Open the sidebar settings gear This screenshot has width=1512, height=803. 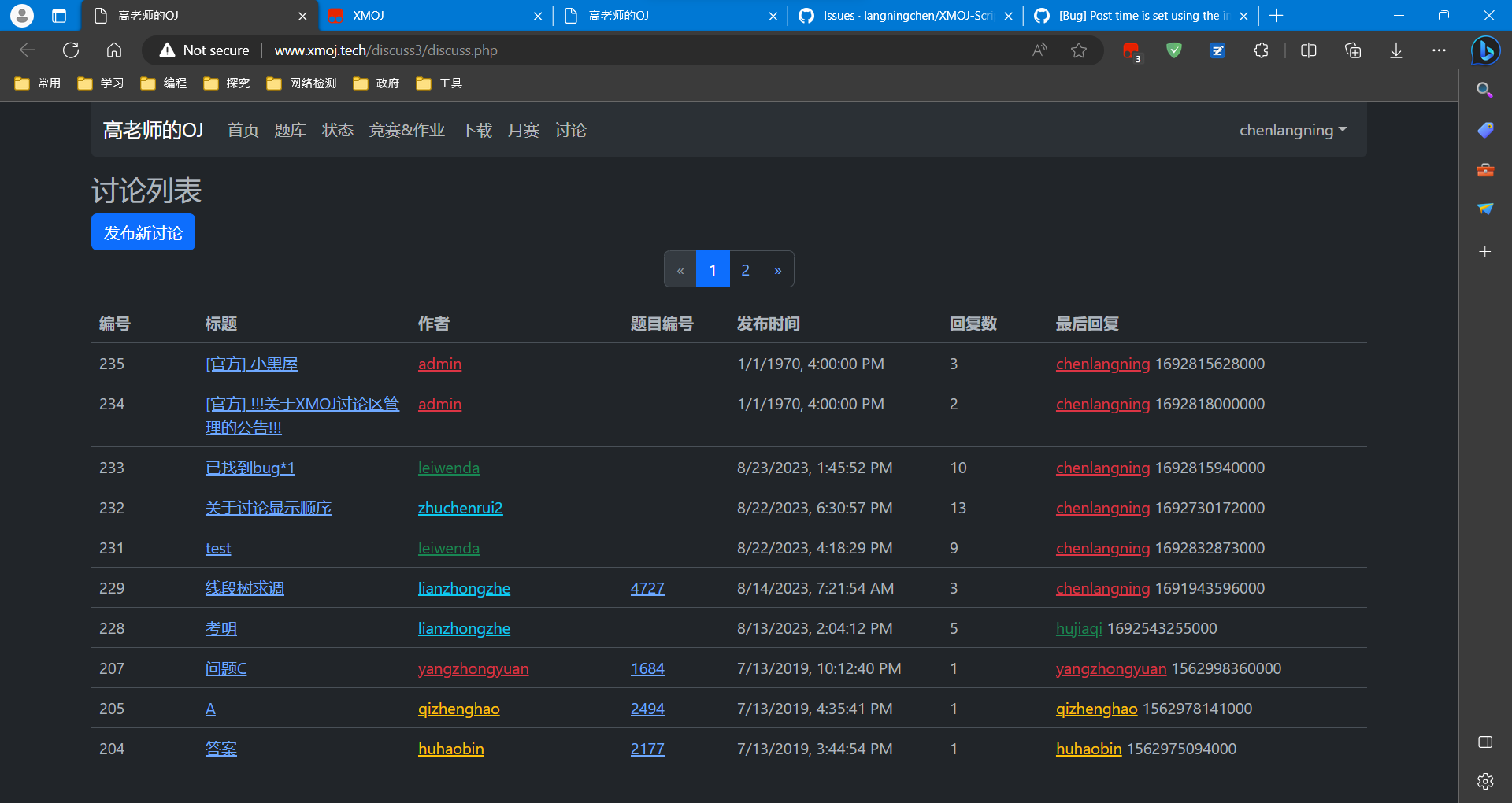point(1485,782)
